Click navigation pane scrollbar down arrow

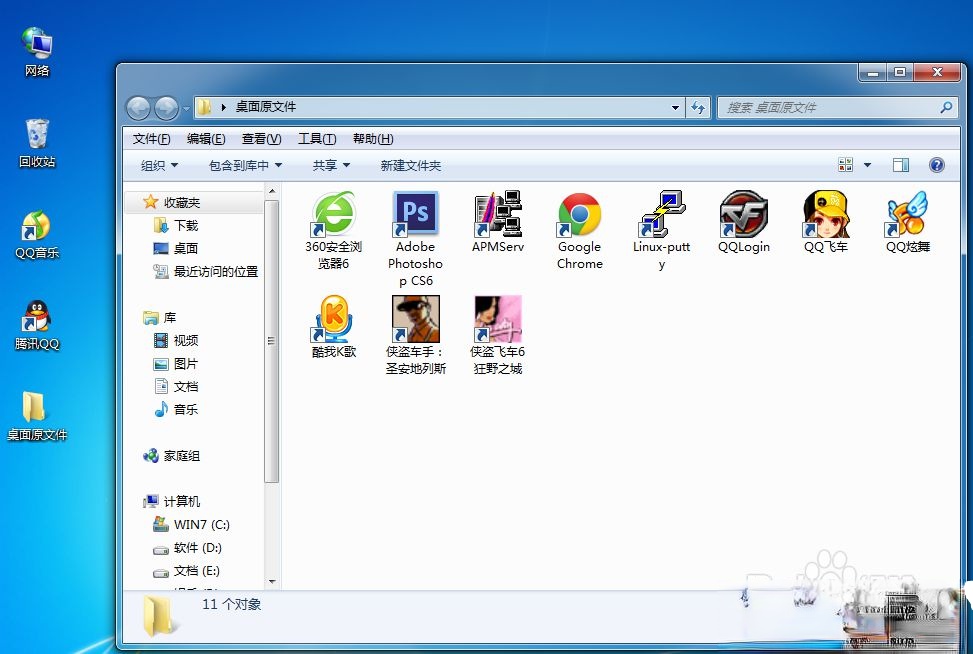coord(272,581)
